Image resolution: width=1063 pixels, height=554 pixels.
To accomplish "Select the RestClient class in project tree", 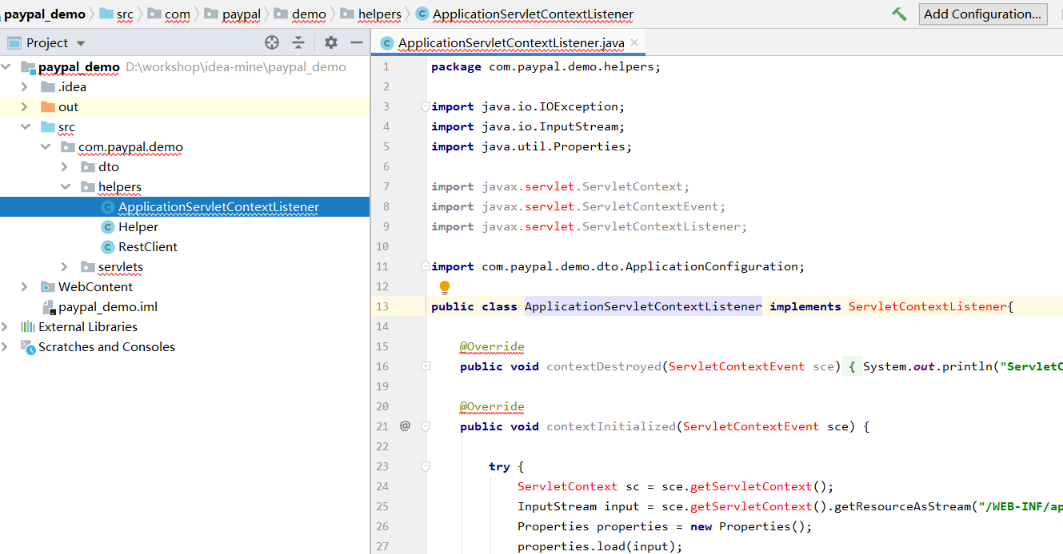I will pyautogui.click(x=147, y=247).
